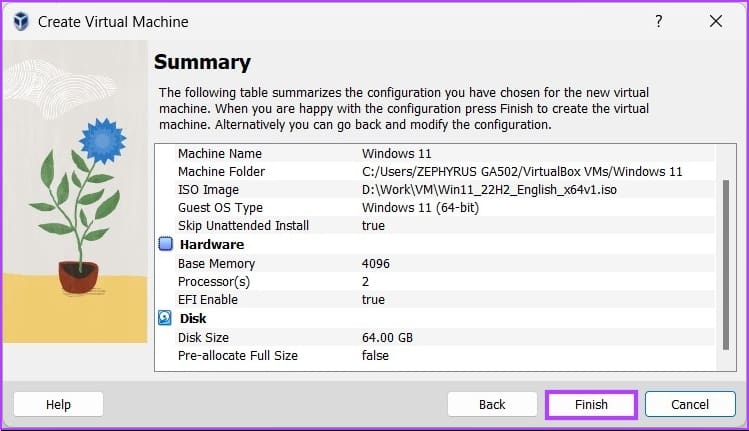Screen dimensions: 749x431
Task: Select the Base Memory label
Action: click(216, 264)
